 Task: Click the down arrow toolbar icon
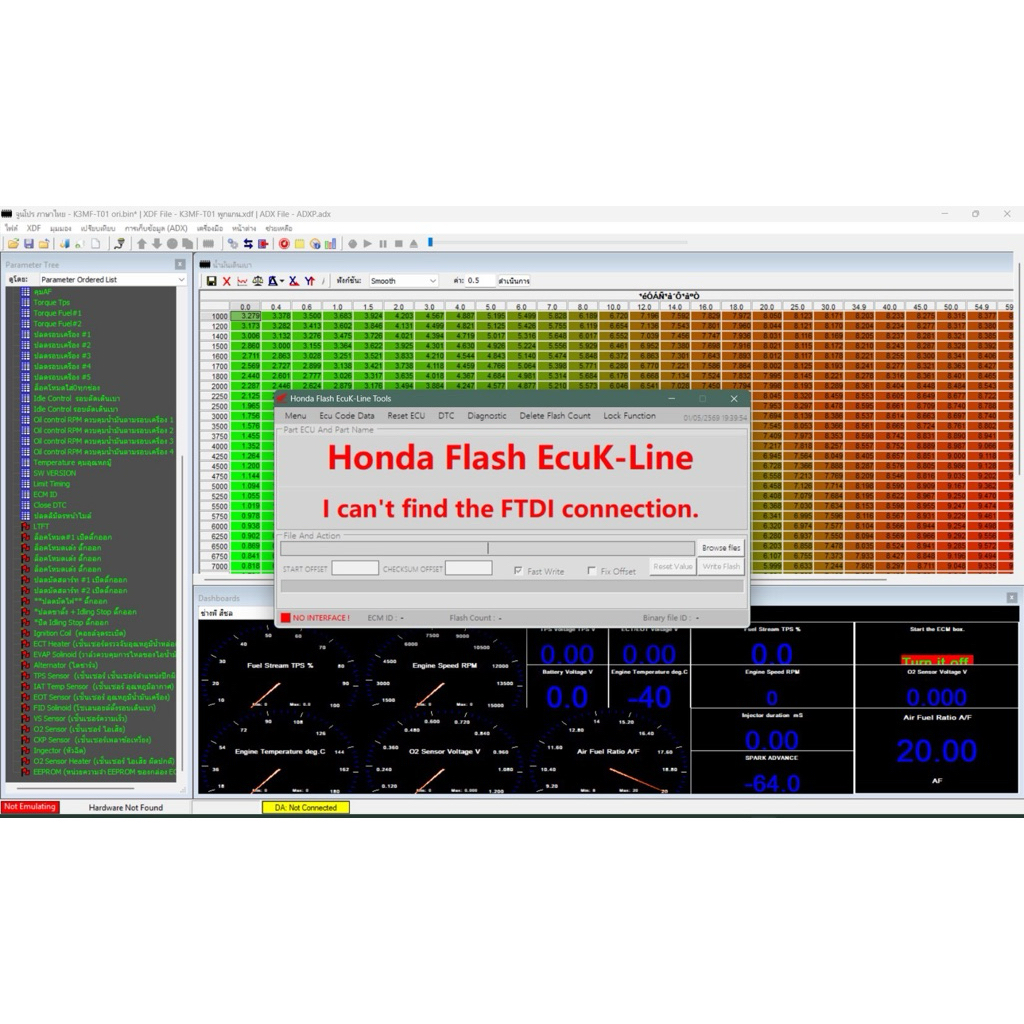(157, 244)
